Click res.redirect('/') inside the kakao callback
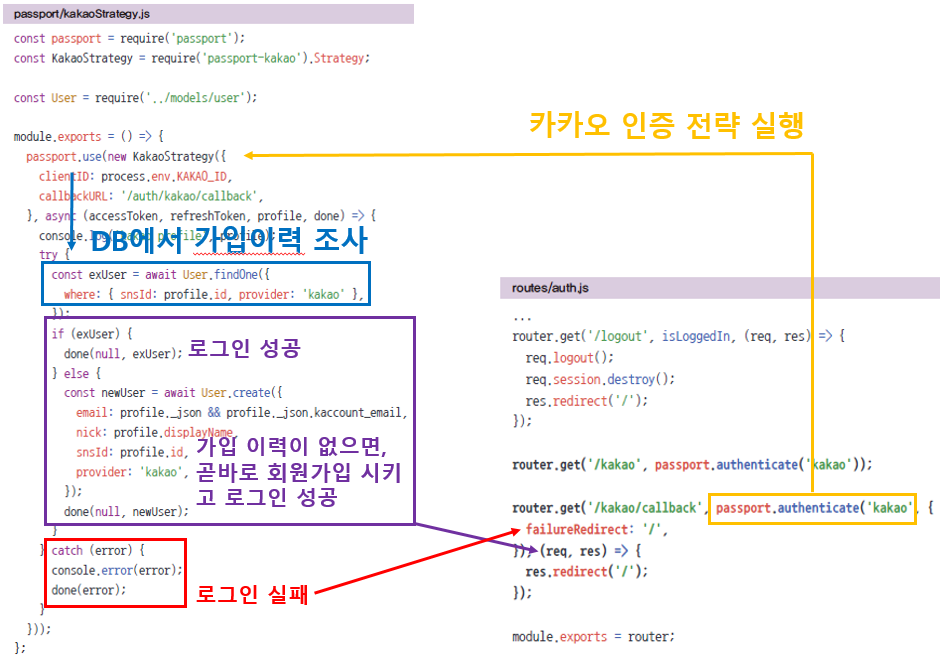 point(586,571)
